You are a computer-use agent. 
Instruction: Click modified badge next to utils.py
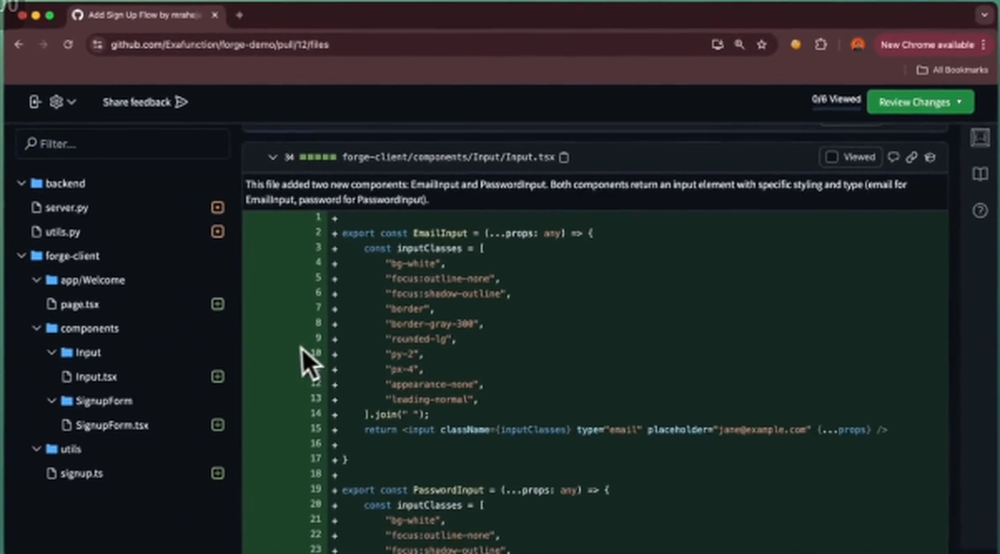(217, 231)
